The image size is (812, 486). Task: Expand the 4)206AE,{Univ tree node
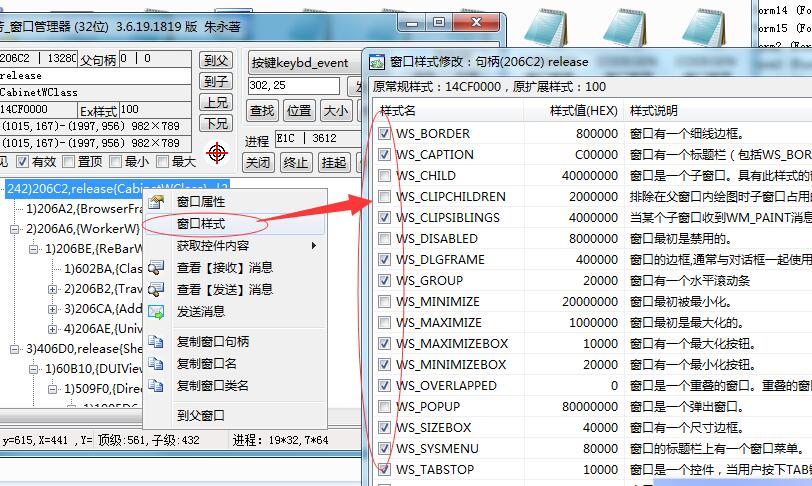tap(52, 329)
